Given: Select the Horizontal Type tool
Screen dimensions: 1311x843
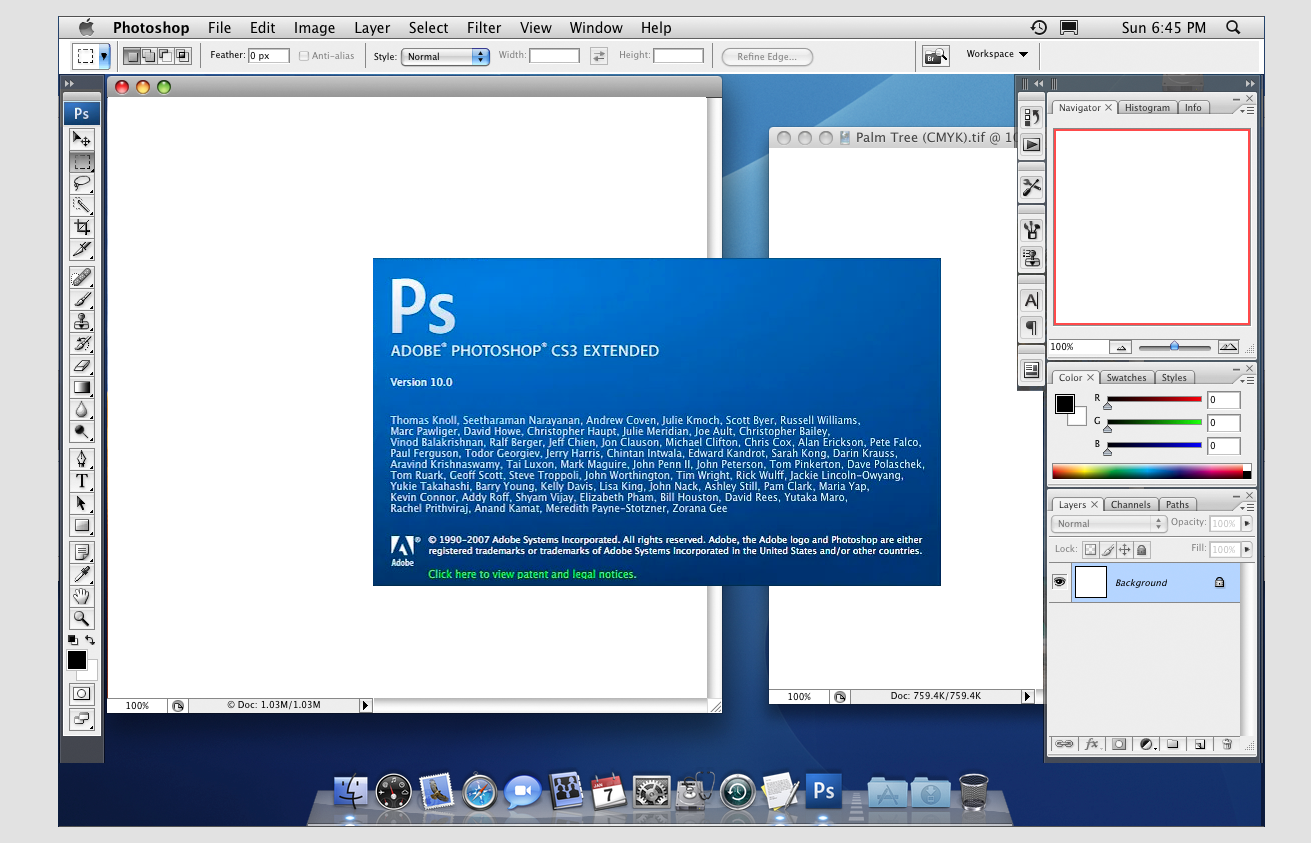Looking at the screenshot, I should click(x=82, y=481).
